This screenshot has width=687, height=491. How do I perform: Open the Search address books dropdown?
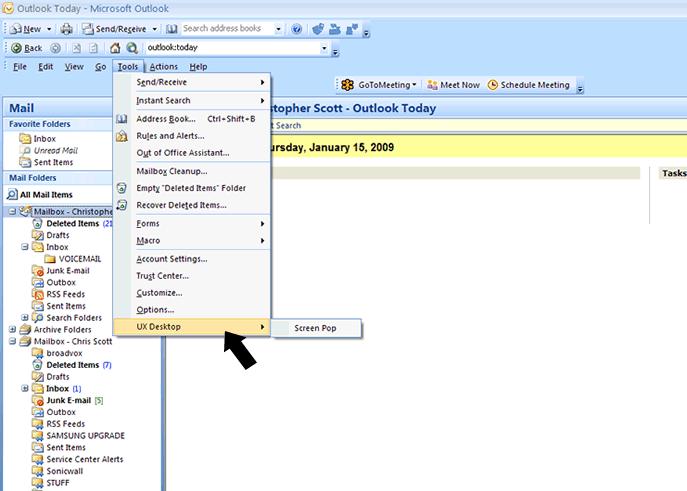(x=278, y=29)
